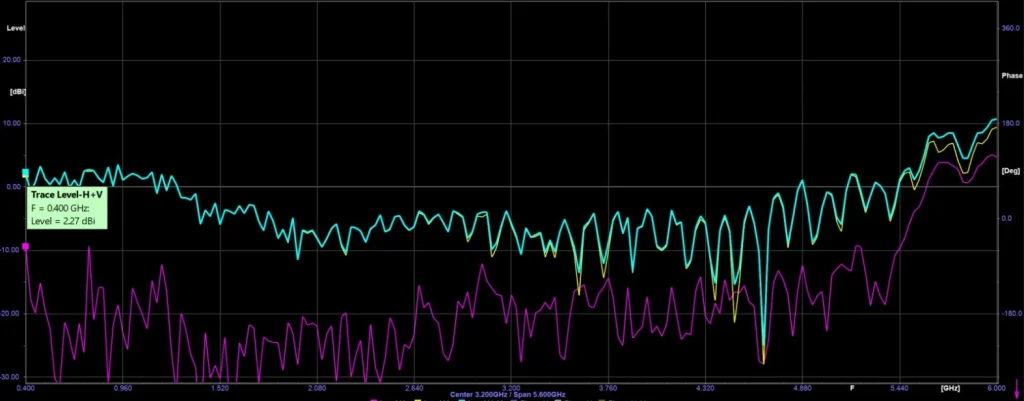Image resolution: width=1024 pixels, height=401 pixels.
Task: Click the '[dBi]' unit label
Action: (x=17, y=91)
